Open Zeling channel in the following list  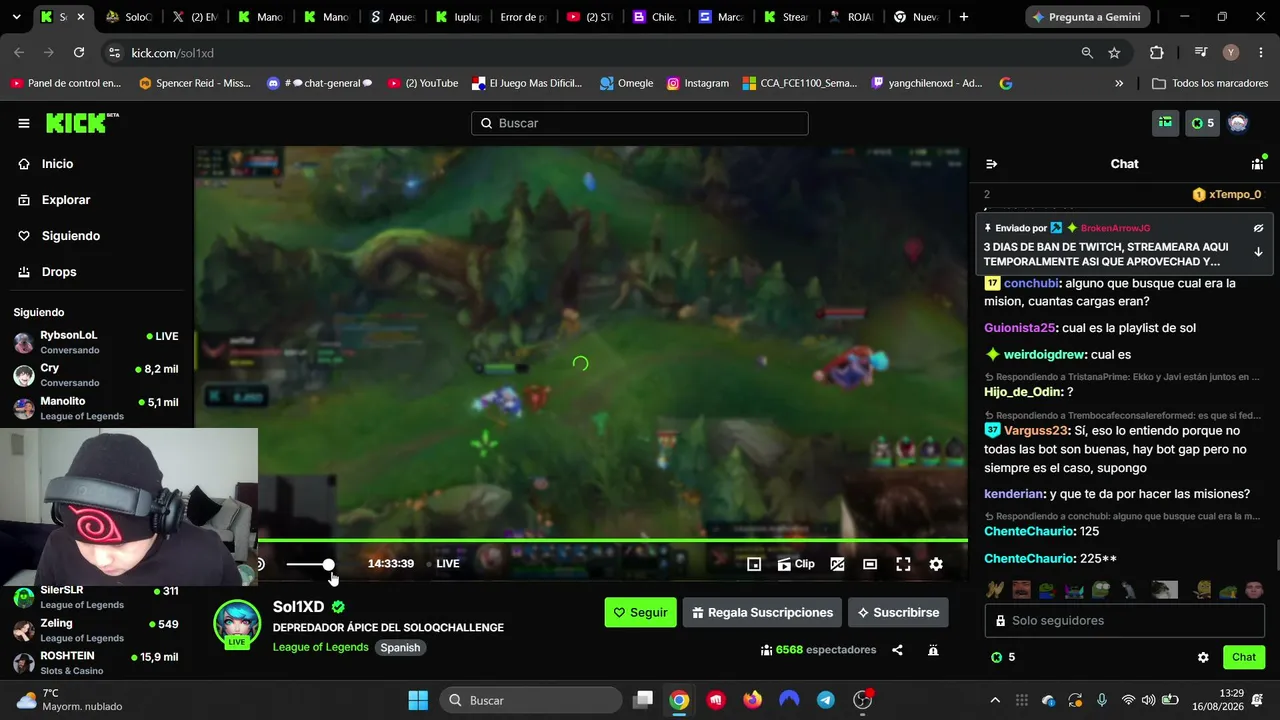point(96,630)
